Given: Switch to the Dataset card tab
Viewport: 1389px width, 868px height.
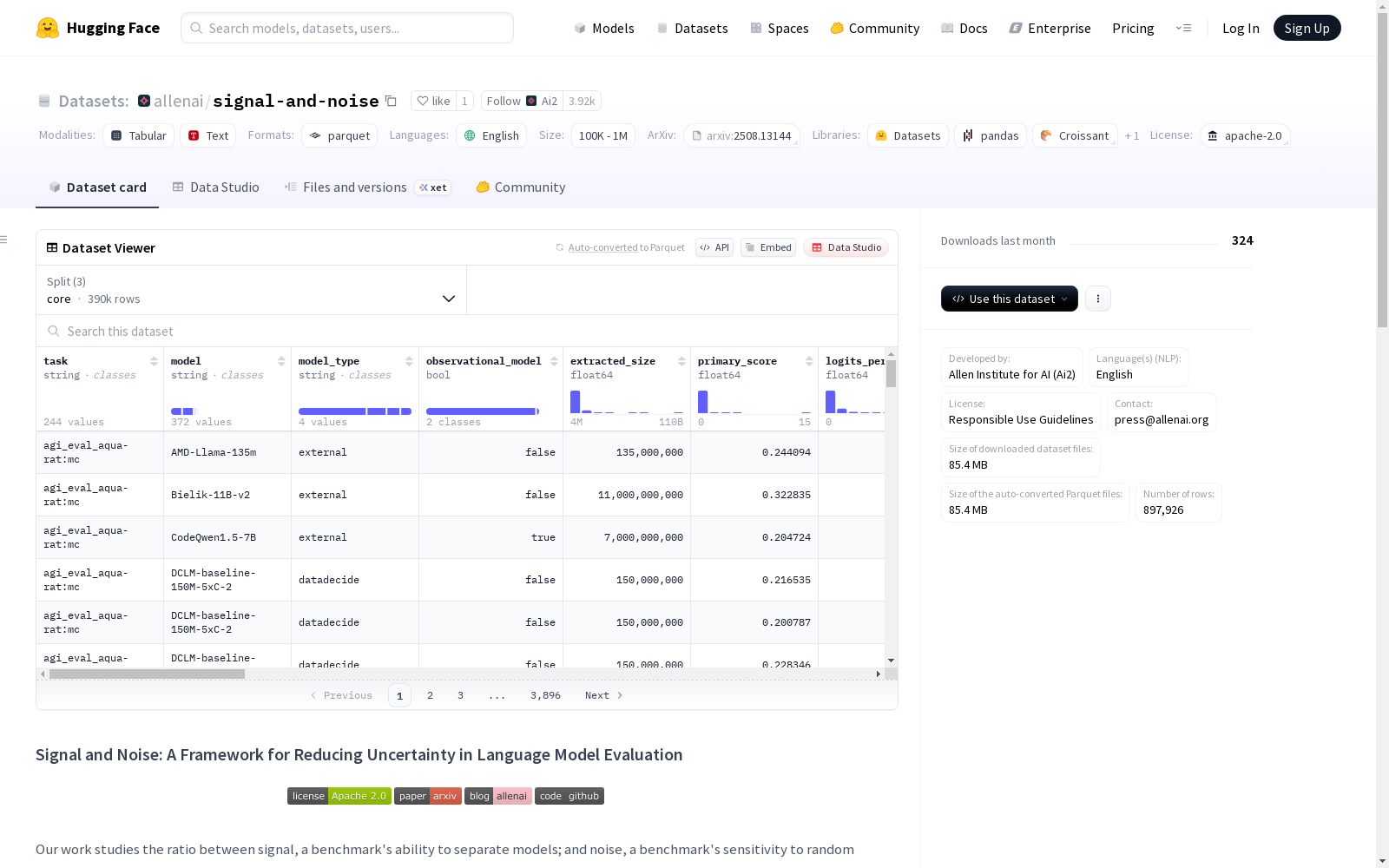Looking at the screenshot, I should (97, 187).
